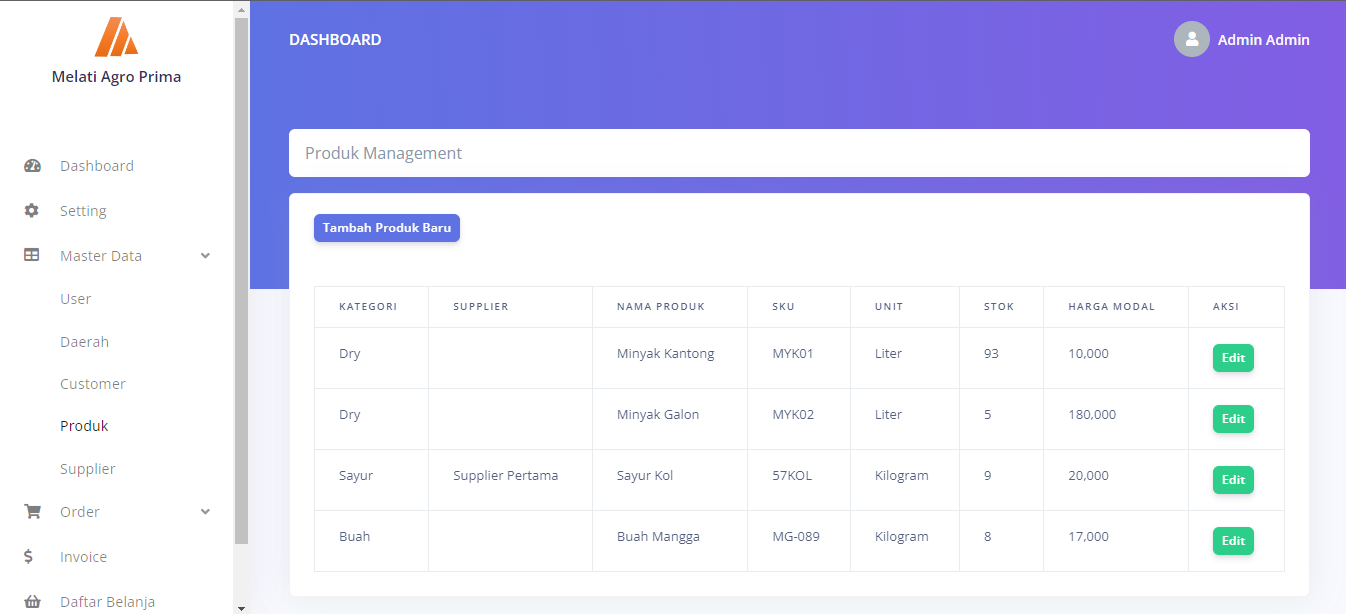
Task: Click the Setting gear icon
Action: coord(32,211)
